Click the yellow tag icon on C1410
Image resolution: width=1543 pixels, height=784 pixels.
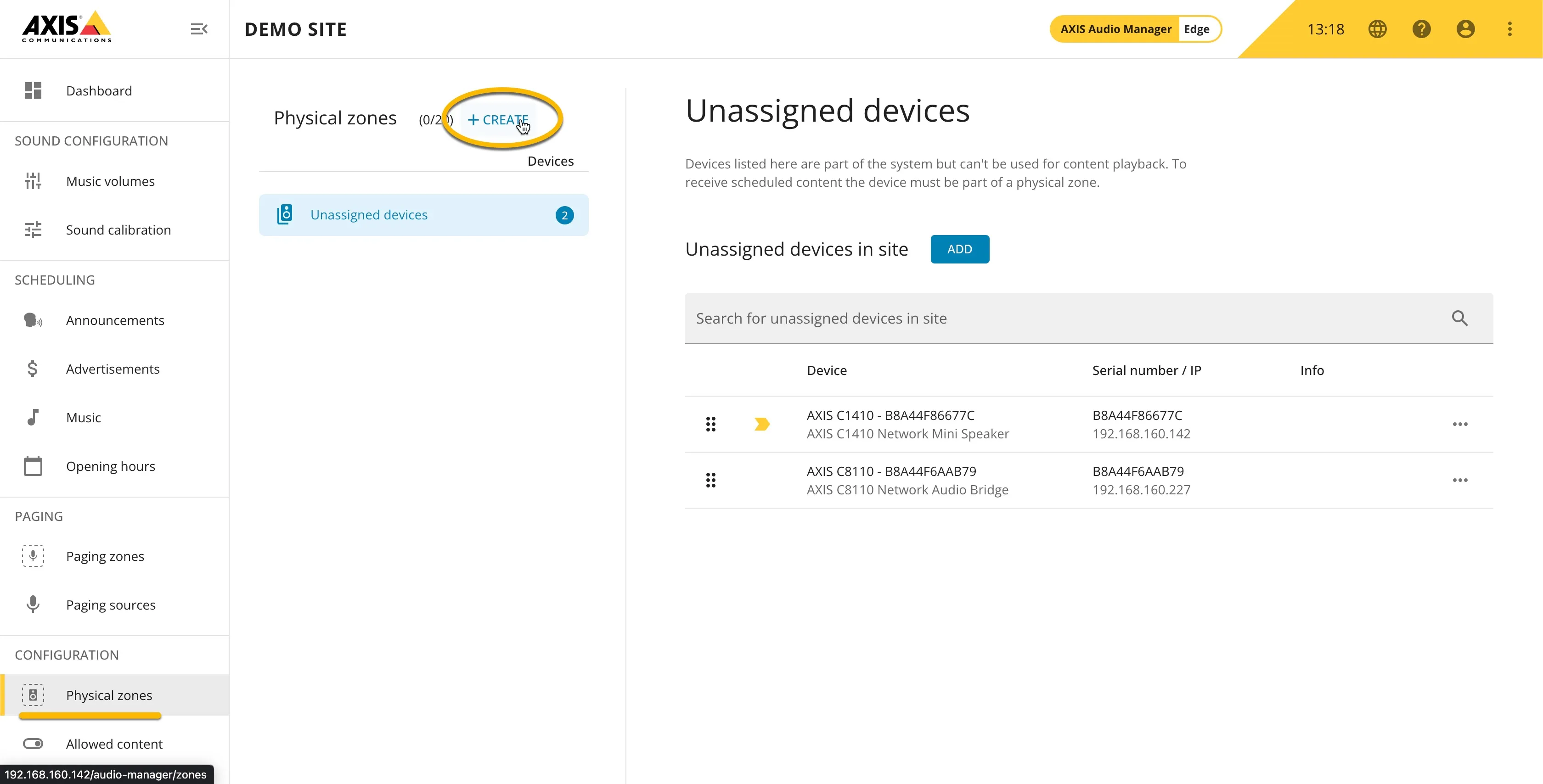click(x=761, y=424)
